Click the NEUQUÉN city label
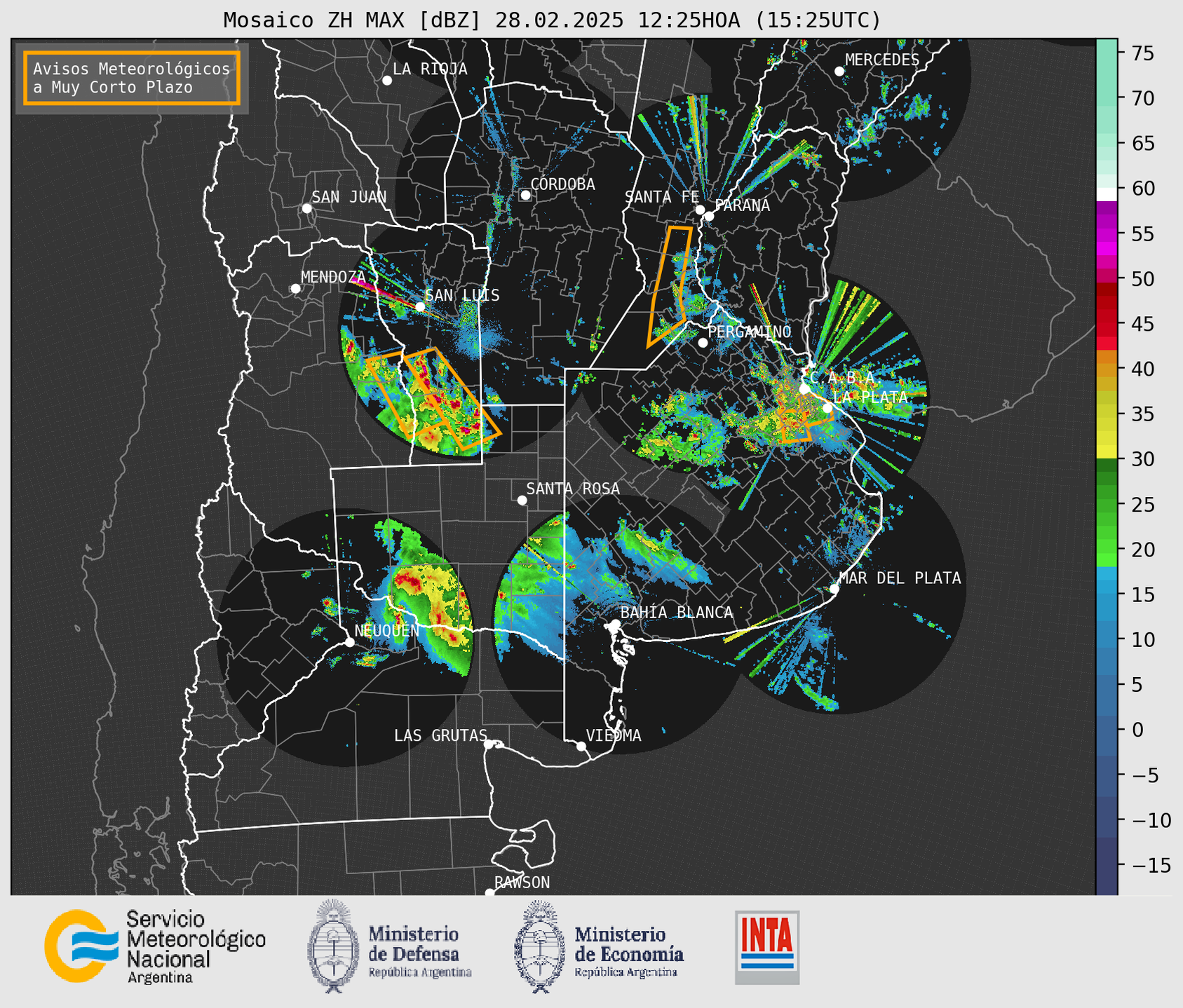 (x=386, y=630)
